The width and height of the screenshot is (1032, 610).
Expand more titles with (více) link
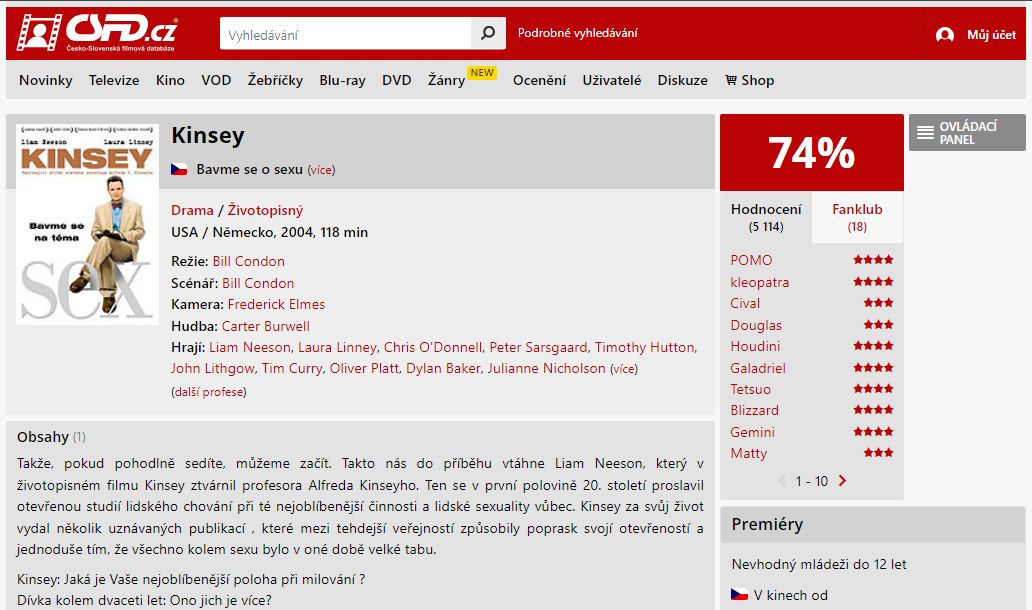pyautogui.click(x=321, y=170)
